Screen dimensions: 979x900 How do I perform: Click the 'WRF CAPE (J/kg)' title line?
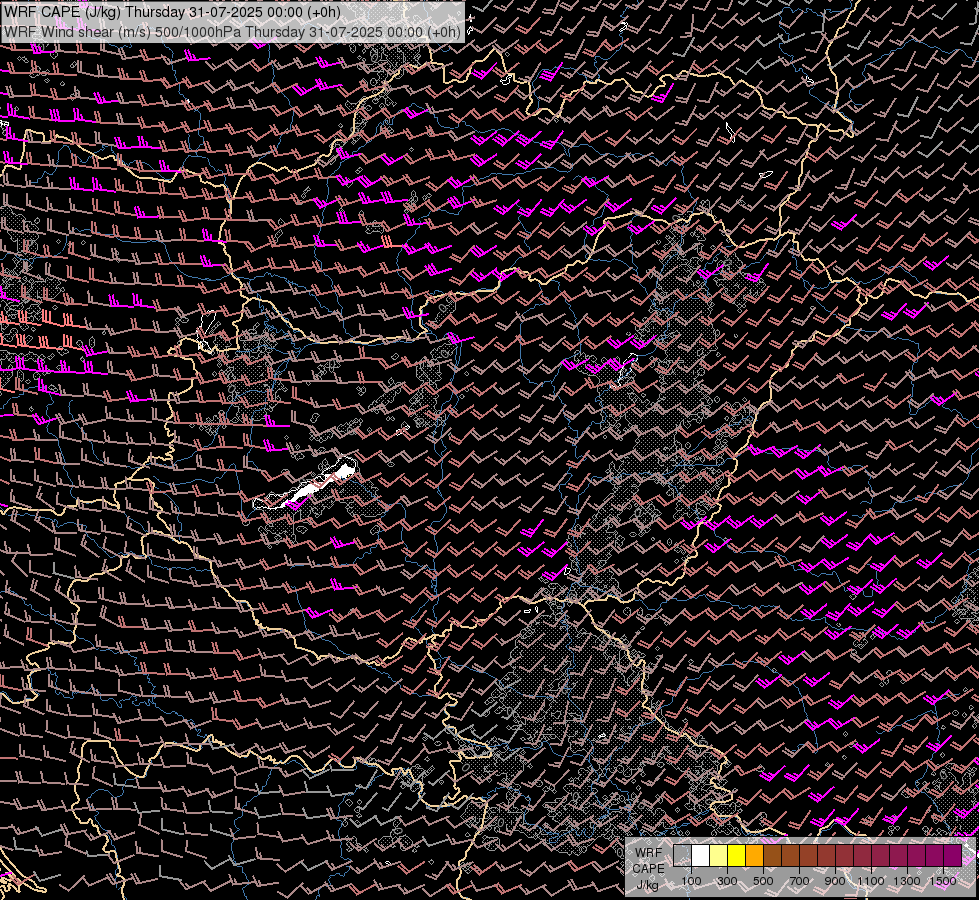point(172,12)
